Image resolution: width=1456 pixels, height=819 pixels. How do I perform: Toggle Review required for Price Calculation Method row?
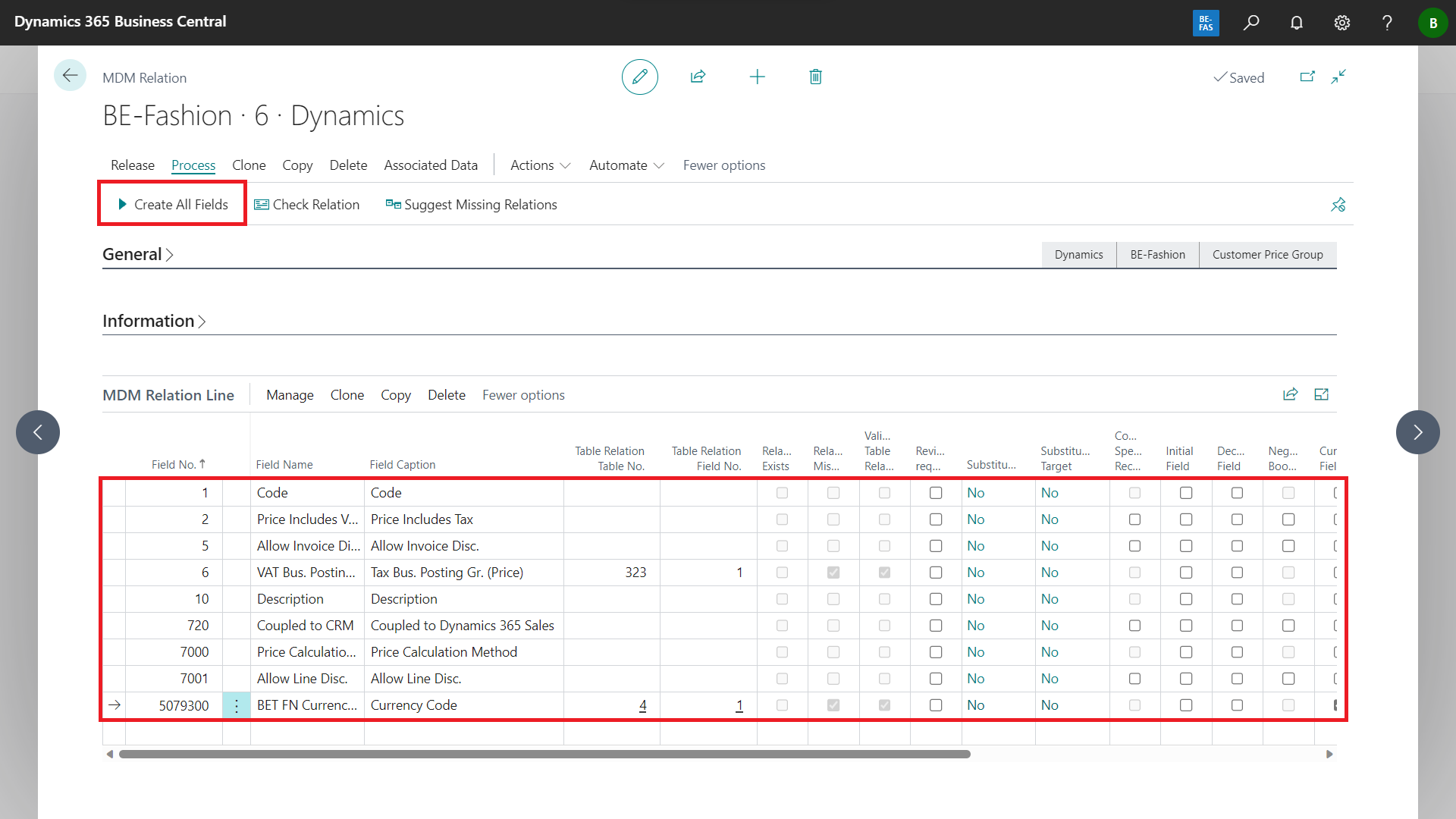point(936,652)
